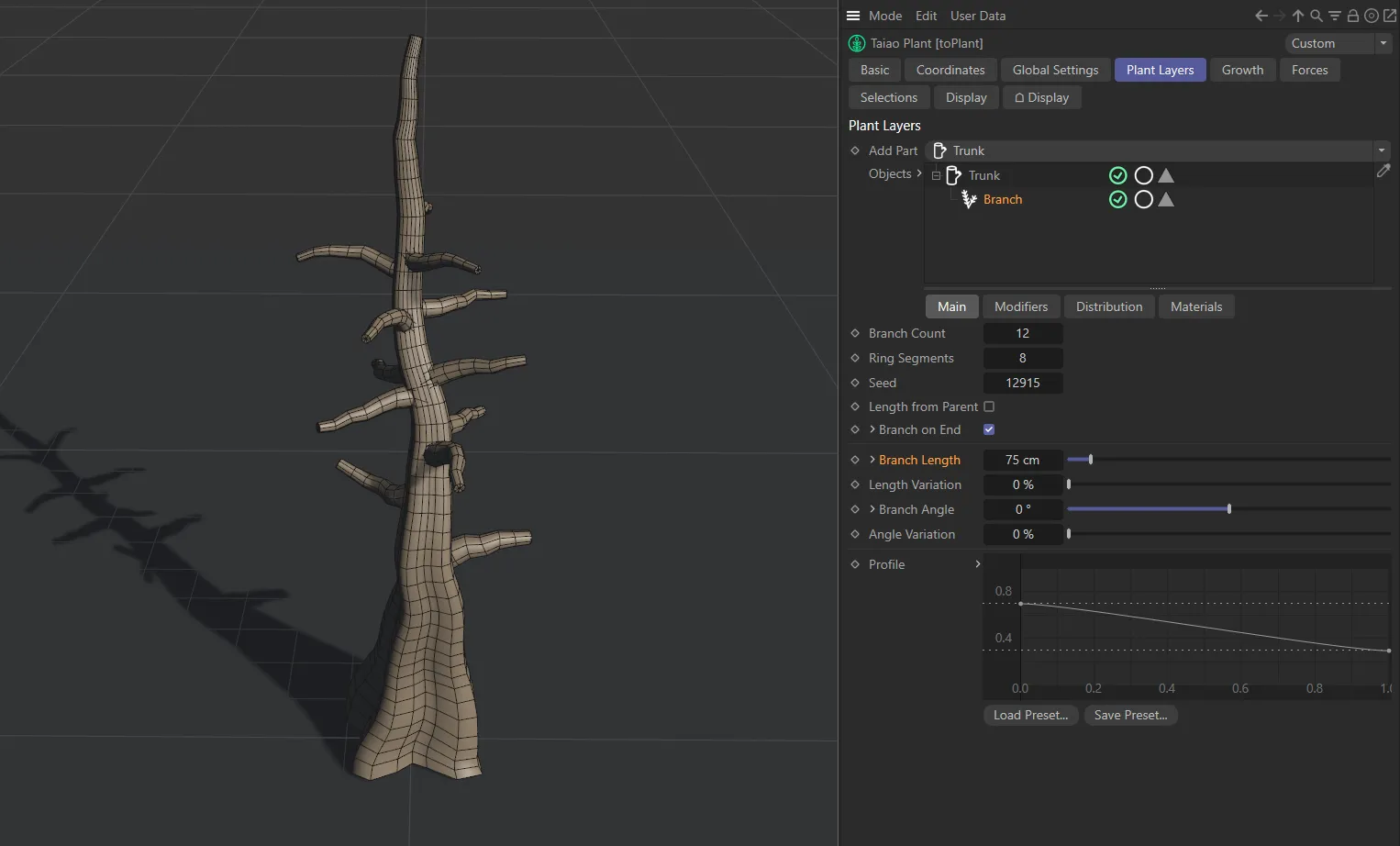Click the lock icon in top toolbar
This screenshot has width=1400, height=846.
click(1351, 16)
